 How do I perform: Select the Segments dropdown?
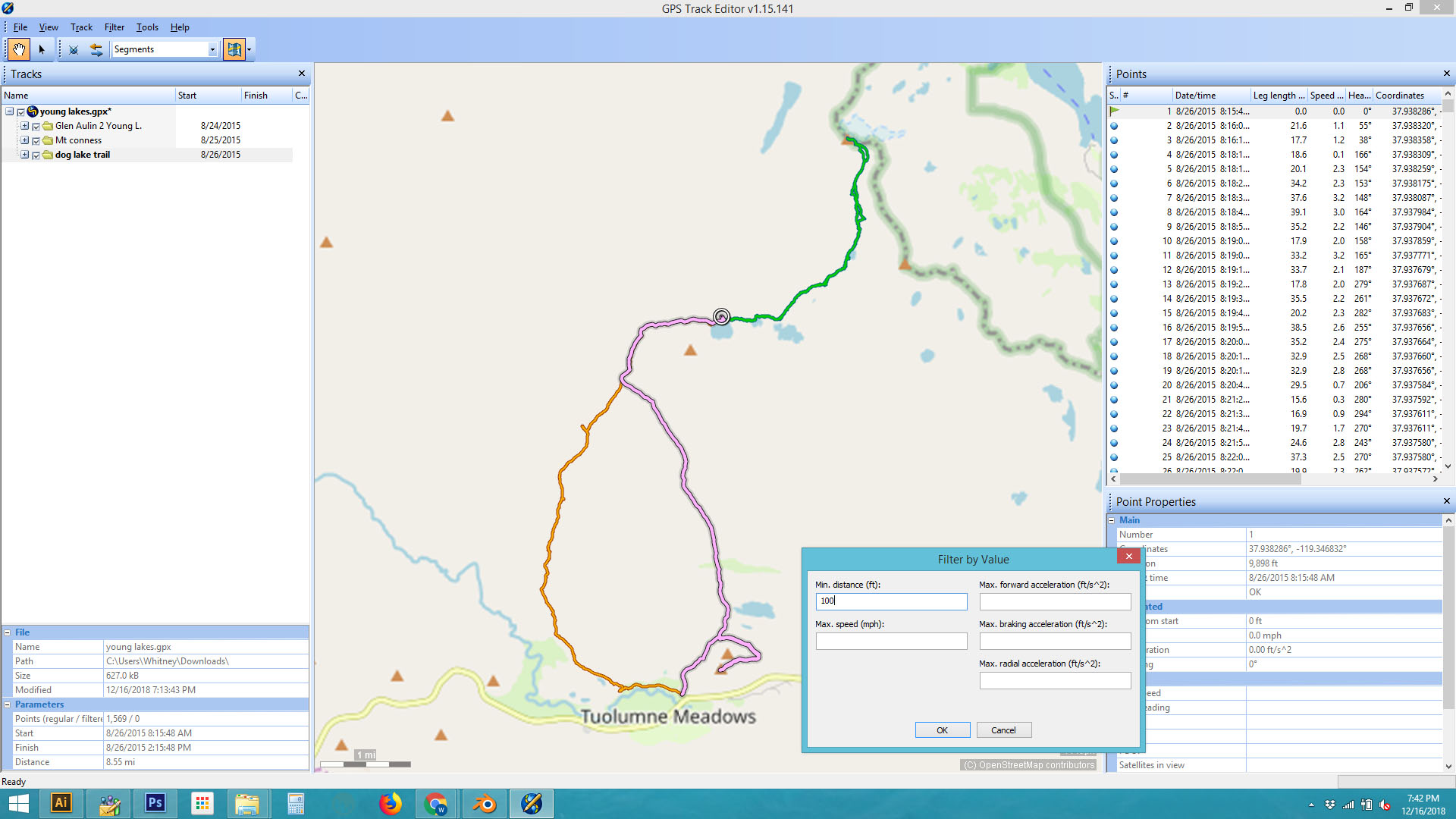[x=162, y=49]
